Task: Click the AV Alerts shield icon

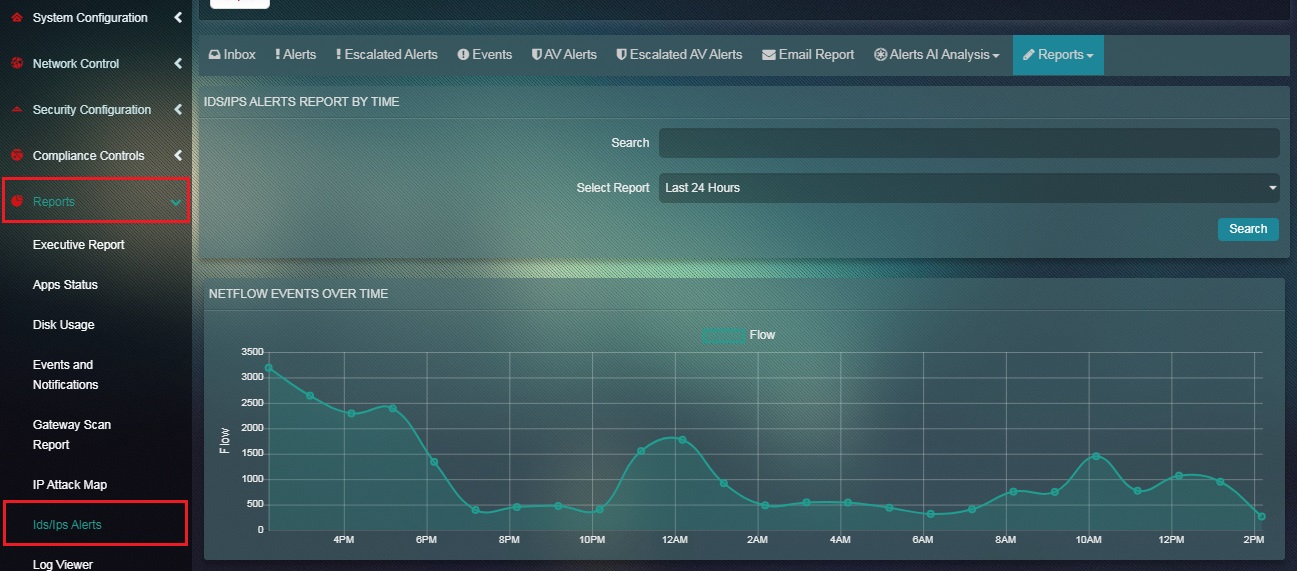Action: click(537, 55)
